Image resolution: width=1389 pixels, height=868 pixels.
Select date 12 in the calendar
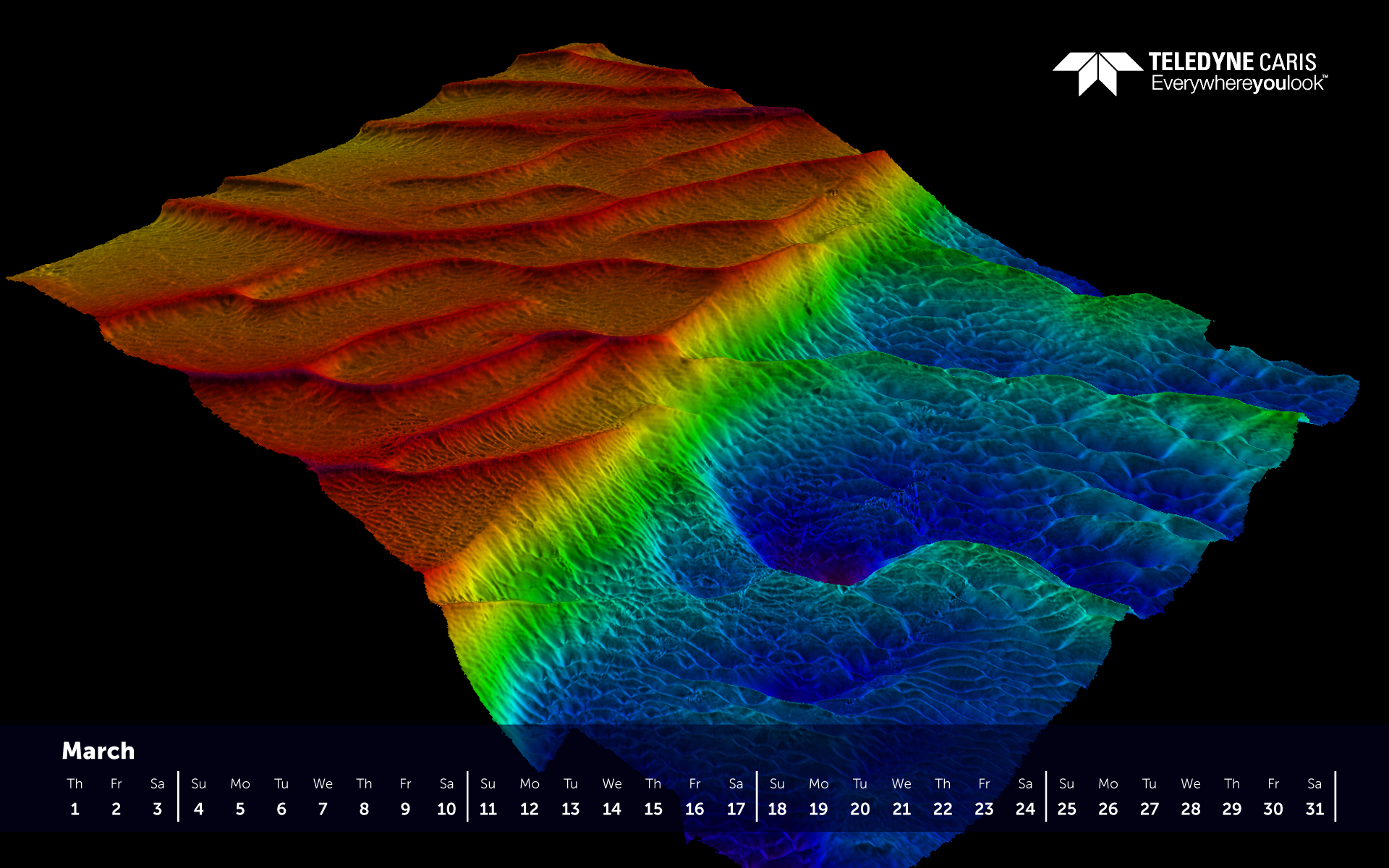tap(530, 809)
